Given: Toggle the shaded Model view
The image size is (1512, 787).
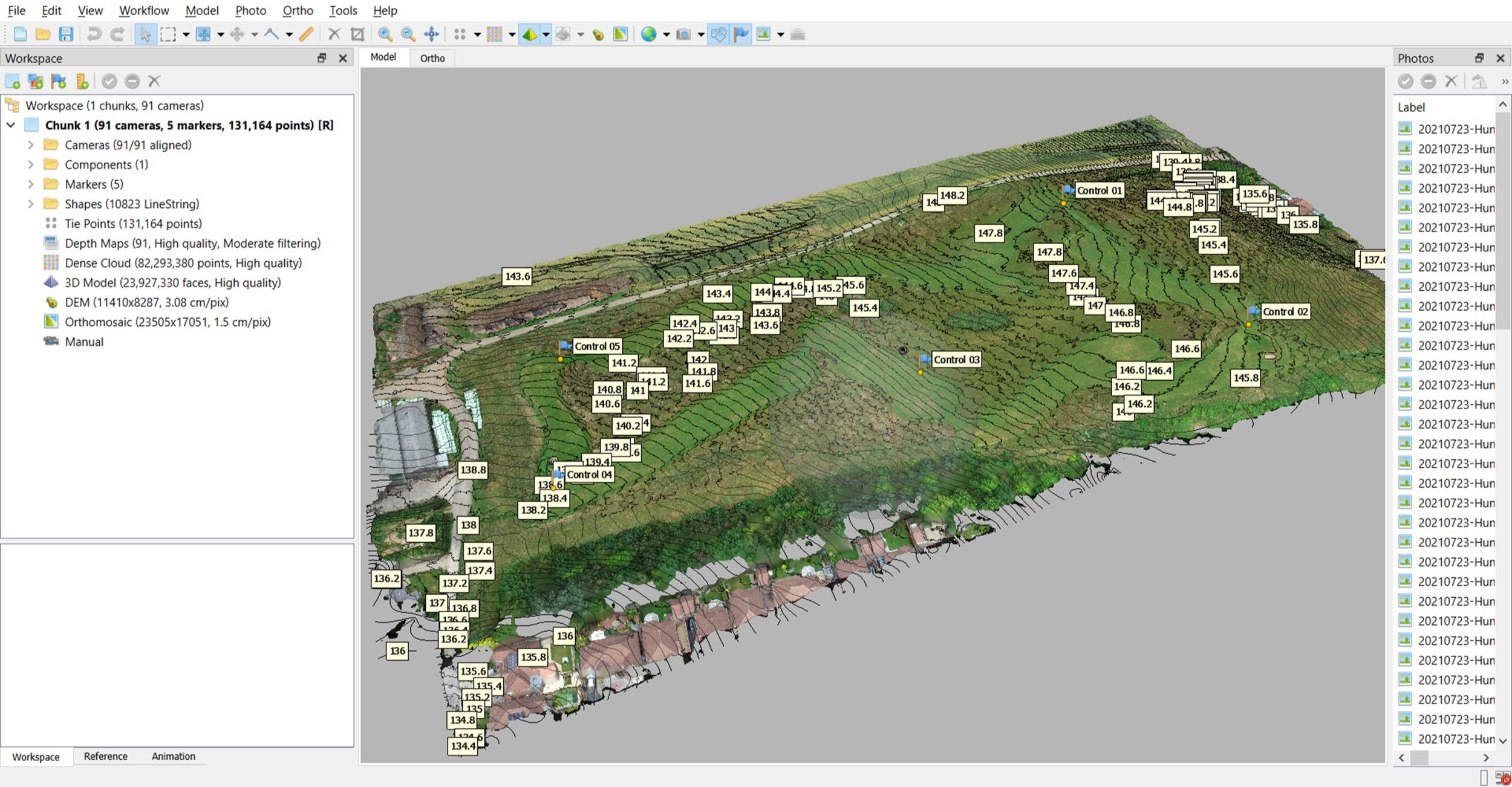Looking at the screenshot, I should [x=529, y=34].
